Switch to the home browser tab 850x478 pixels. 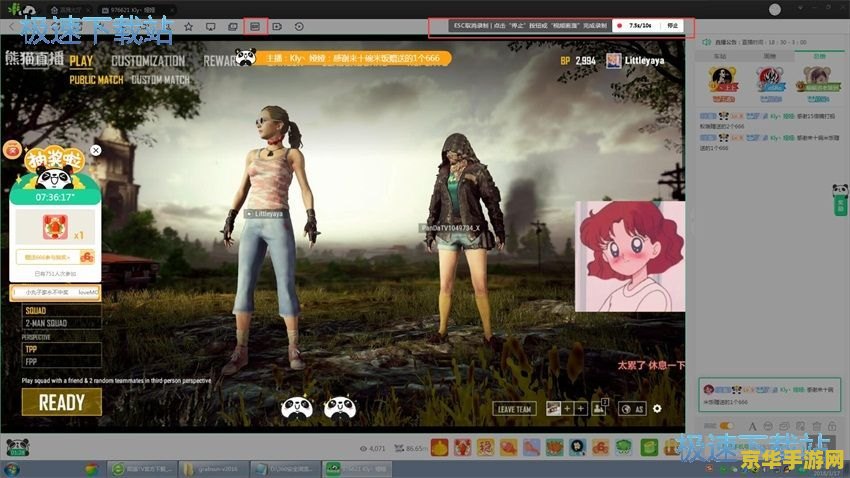(69, 10)
